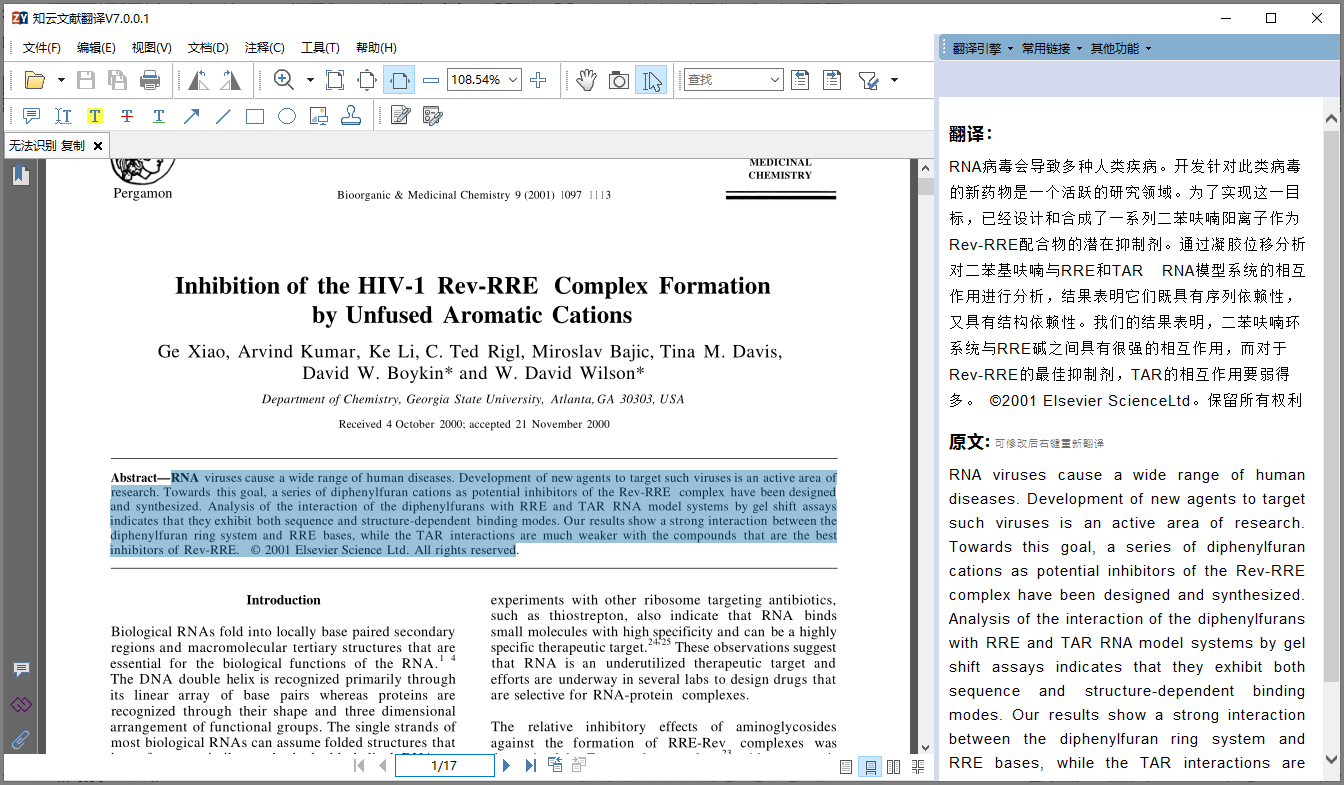This screenshot has width=1344, height=785.
Task: Select the Rectangle drawing tool
Action: [x=255, y=116]
